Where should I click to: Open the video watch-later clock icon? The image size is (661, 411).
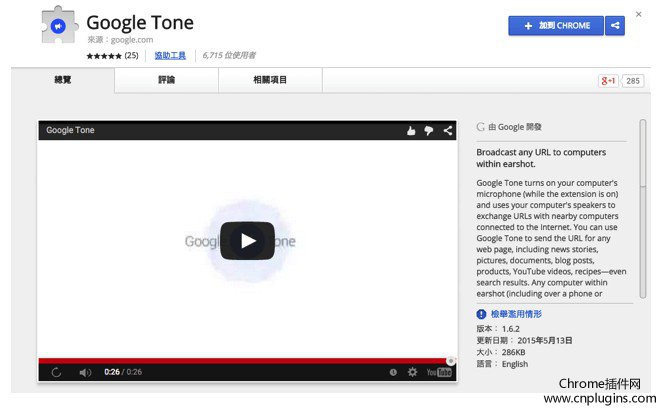393,372
